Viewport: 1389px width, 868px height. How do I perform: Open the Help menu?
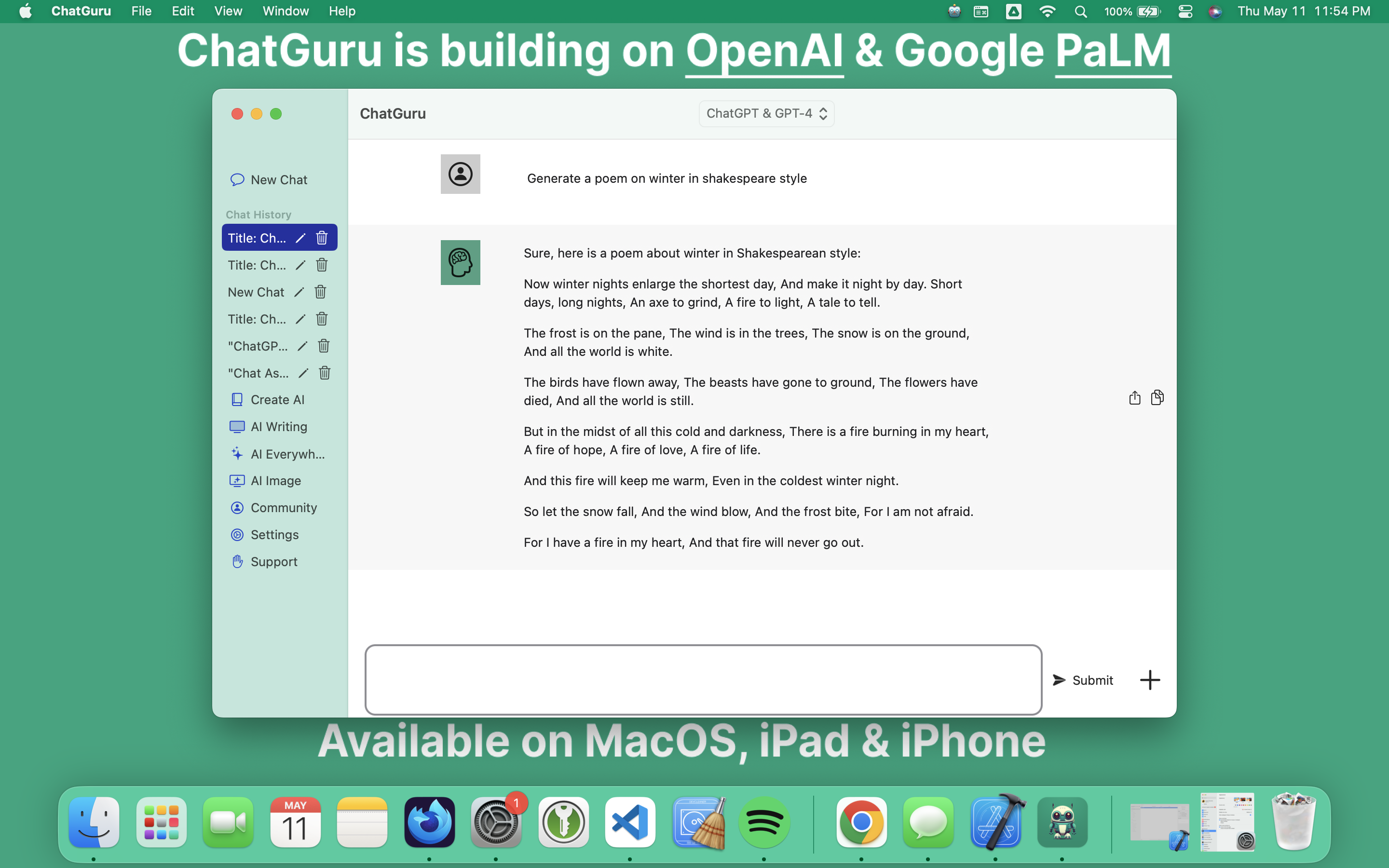342,11
